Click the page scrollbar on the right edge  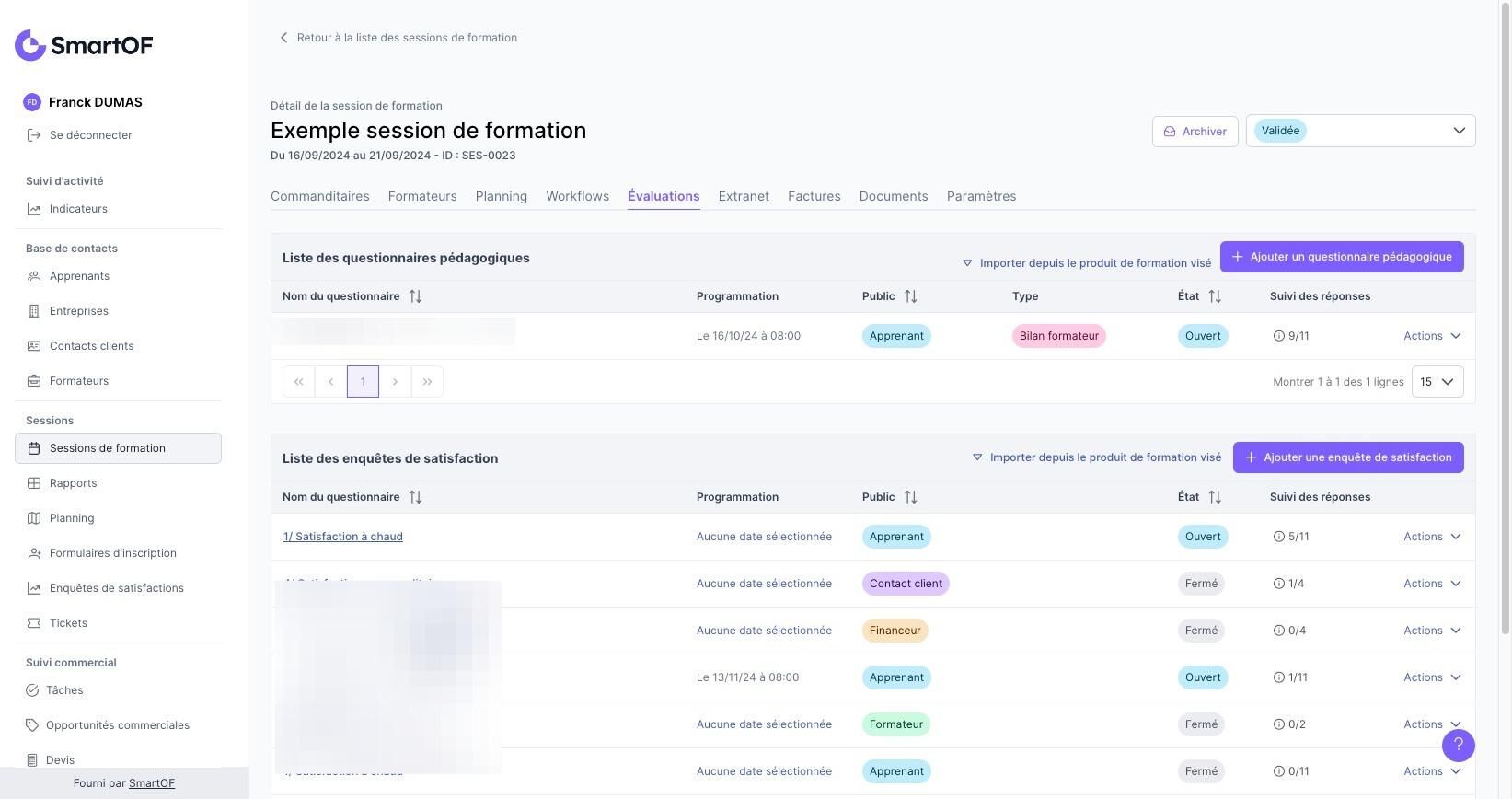click(x=1506, y=318)
